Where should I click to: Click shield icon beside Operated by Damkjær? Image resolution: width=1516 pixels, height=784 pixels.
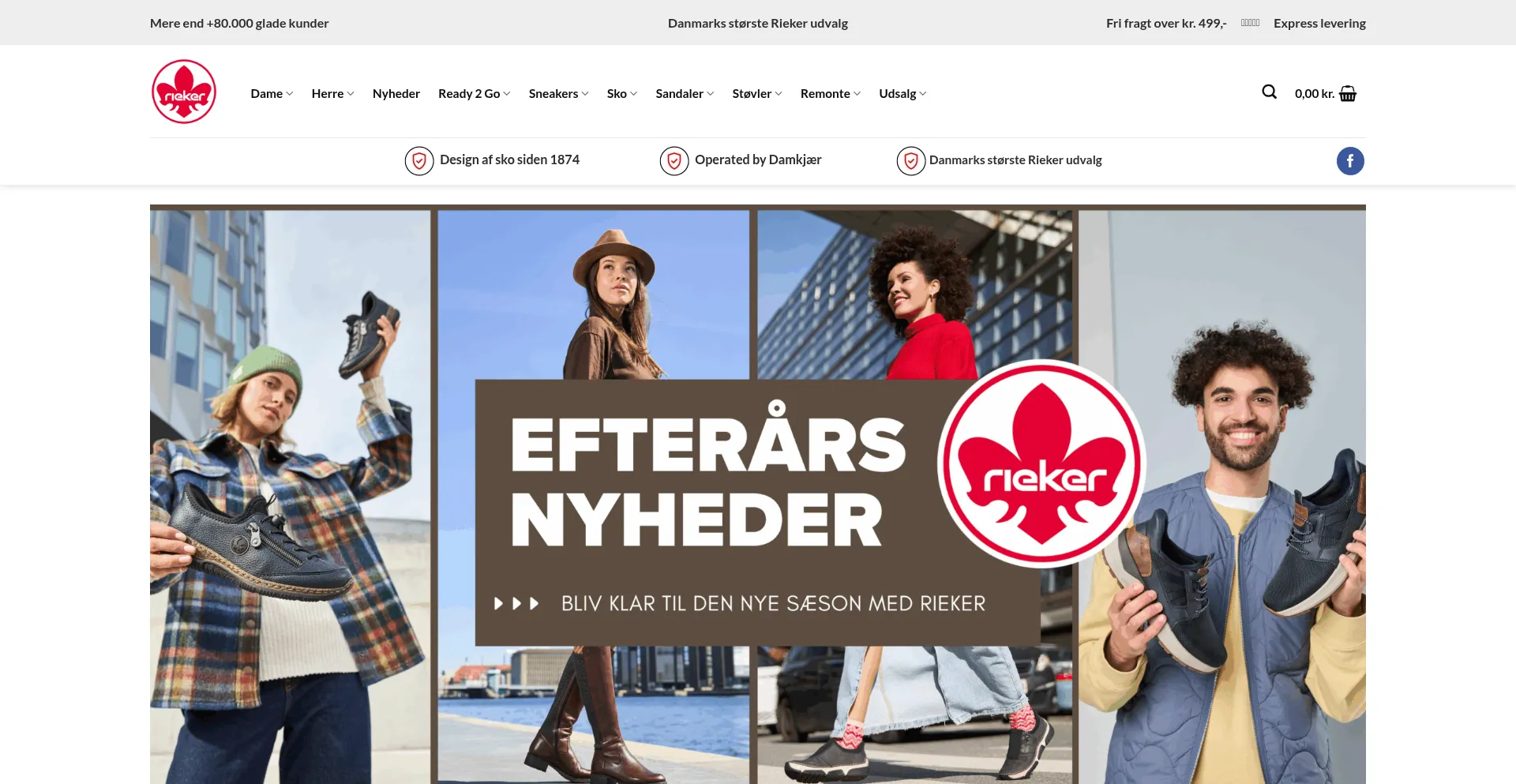(x=674, y=161)
